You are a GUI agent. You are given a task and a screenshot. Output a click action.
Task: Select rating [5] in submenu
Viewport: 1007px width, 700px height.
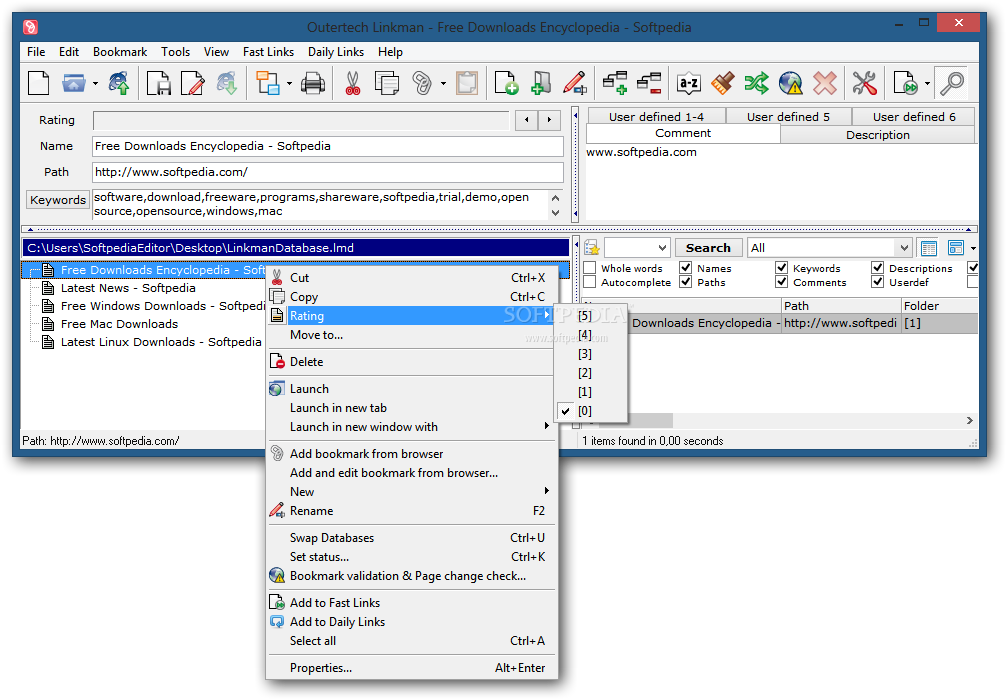[x=584, y=316]
